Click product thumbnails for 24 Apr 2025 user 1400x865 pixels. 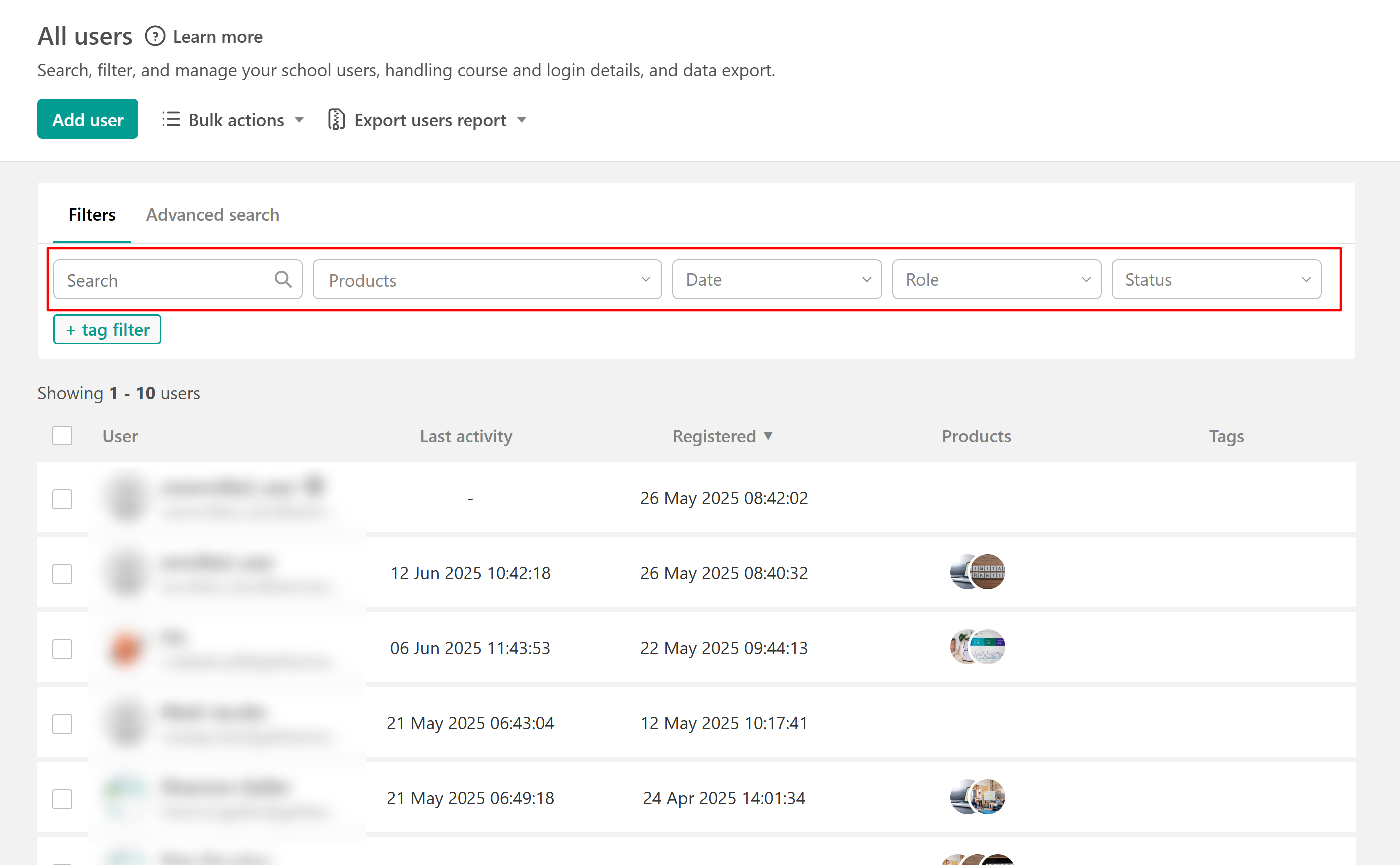pos(977,797)
